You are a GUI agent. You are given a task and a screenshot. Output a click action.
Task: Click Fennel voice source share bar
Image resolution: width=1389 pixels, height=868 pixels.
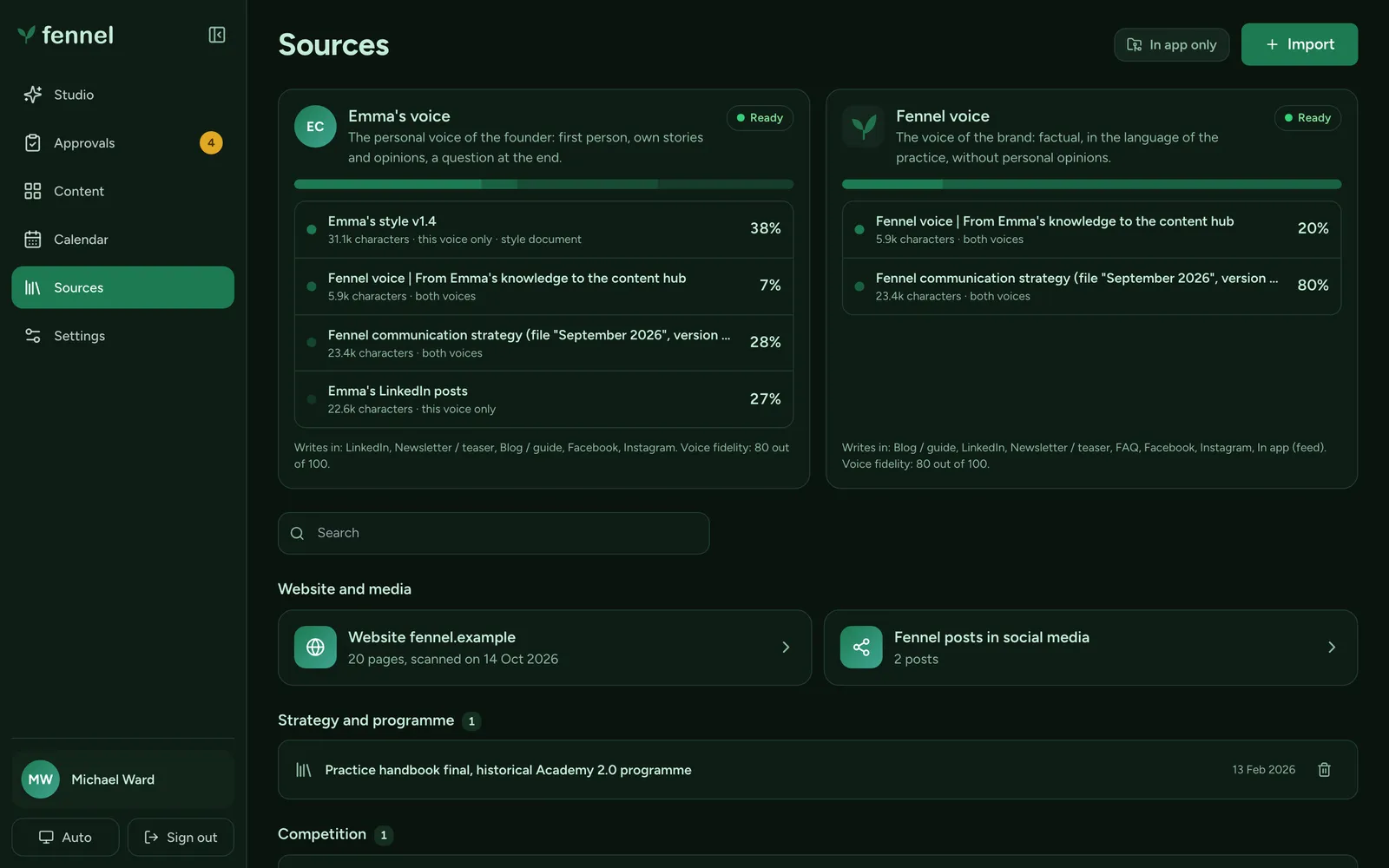(1091, 184)
